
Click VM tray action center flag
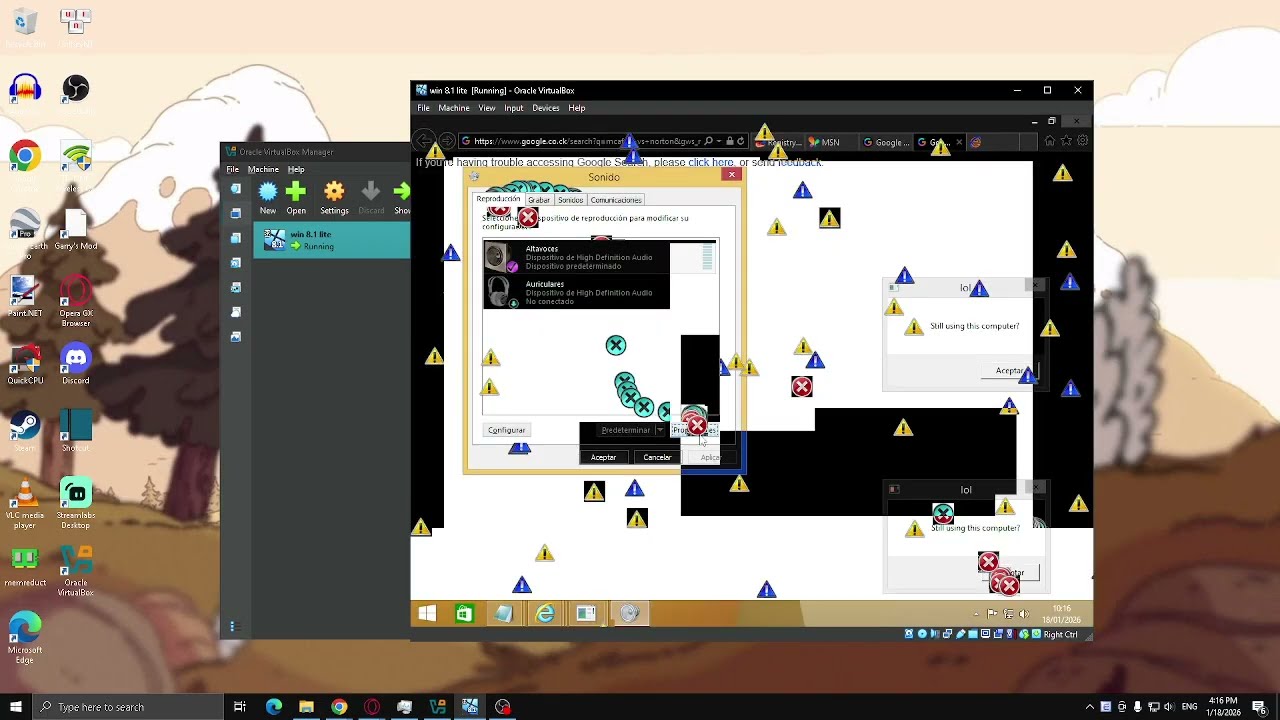[x=993, y=614]
